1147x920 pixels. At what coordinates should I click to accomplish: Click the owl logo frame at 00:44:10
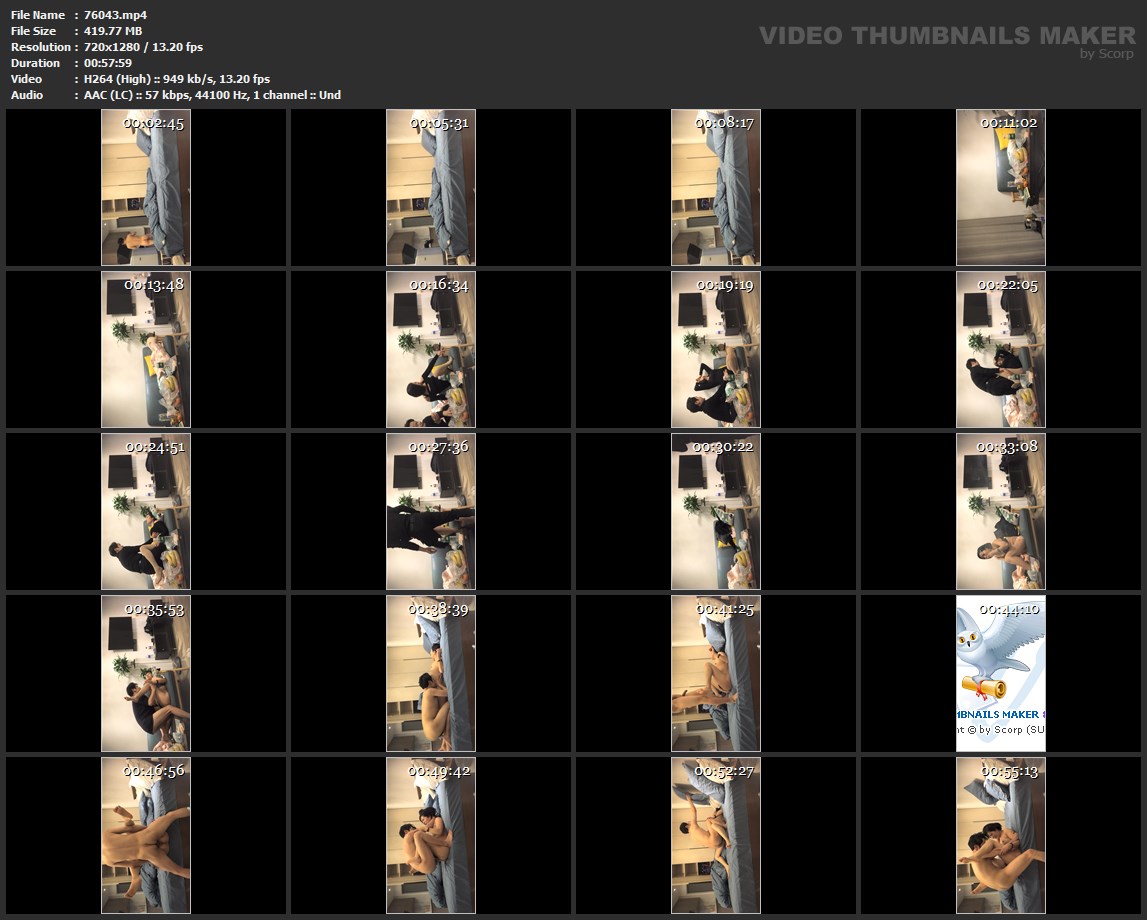(x=1001, y=673)
